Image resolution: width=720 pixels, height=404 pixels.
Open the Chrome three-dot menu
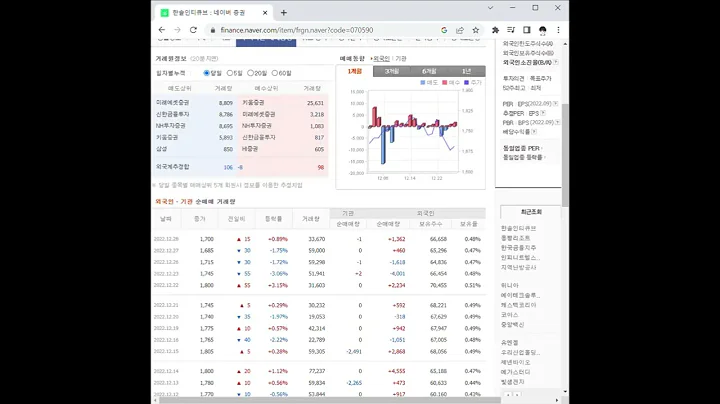(x=558, y=30)
